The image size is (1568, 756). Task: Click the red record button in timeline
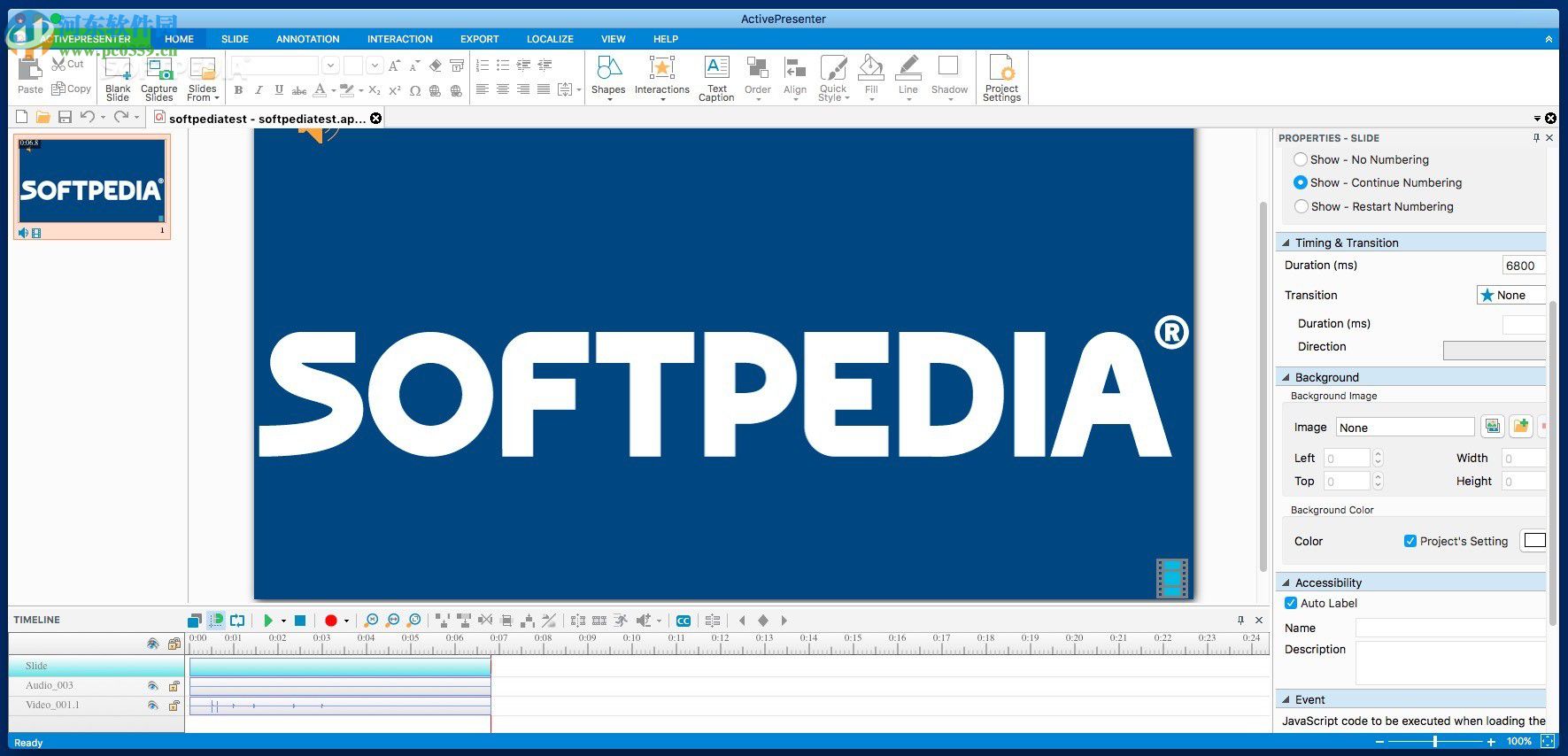[331, 621]
